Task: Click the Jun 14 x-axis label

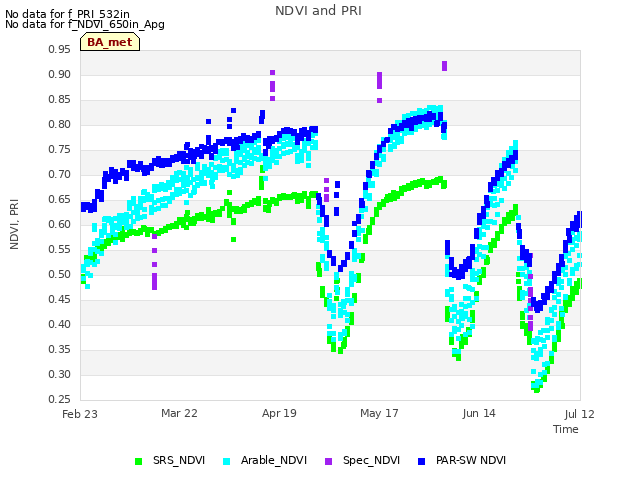Action: pos(479,413)
